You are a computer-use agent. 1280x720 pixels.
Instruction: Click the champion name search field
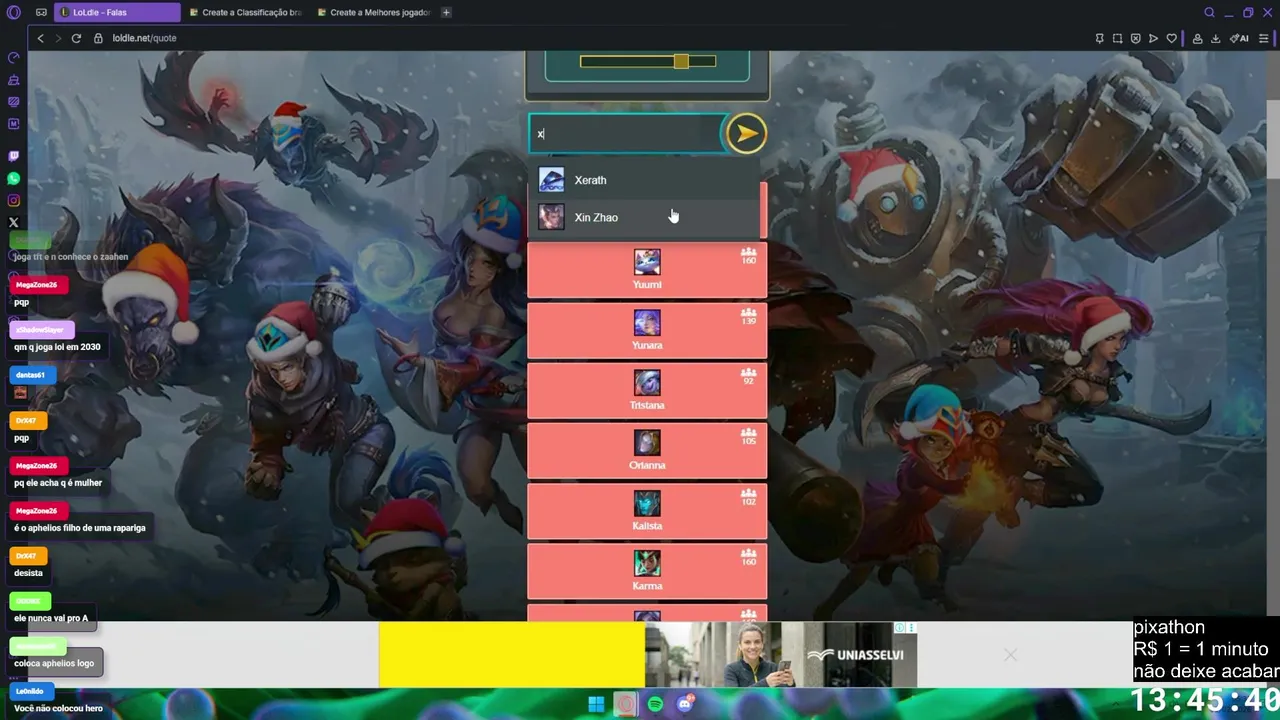click(626, 134)
